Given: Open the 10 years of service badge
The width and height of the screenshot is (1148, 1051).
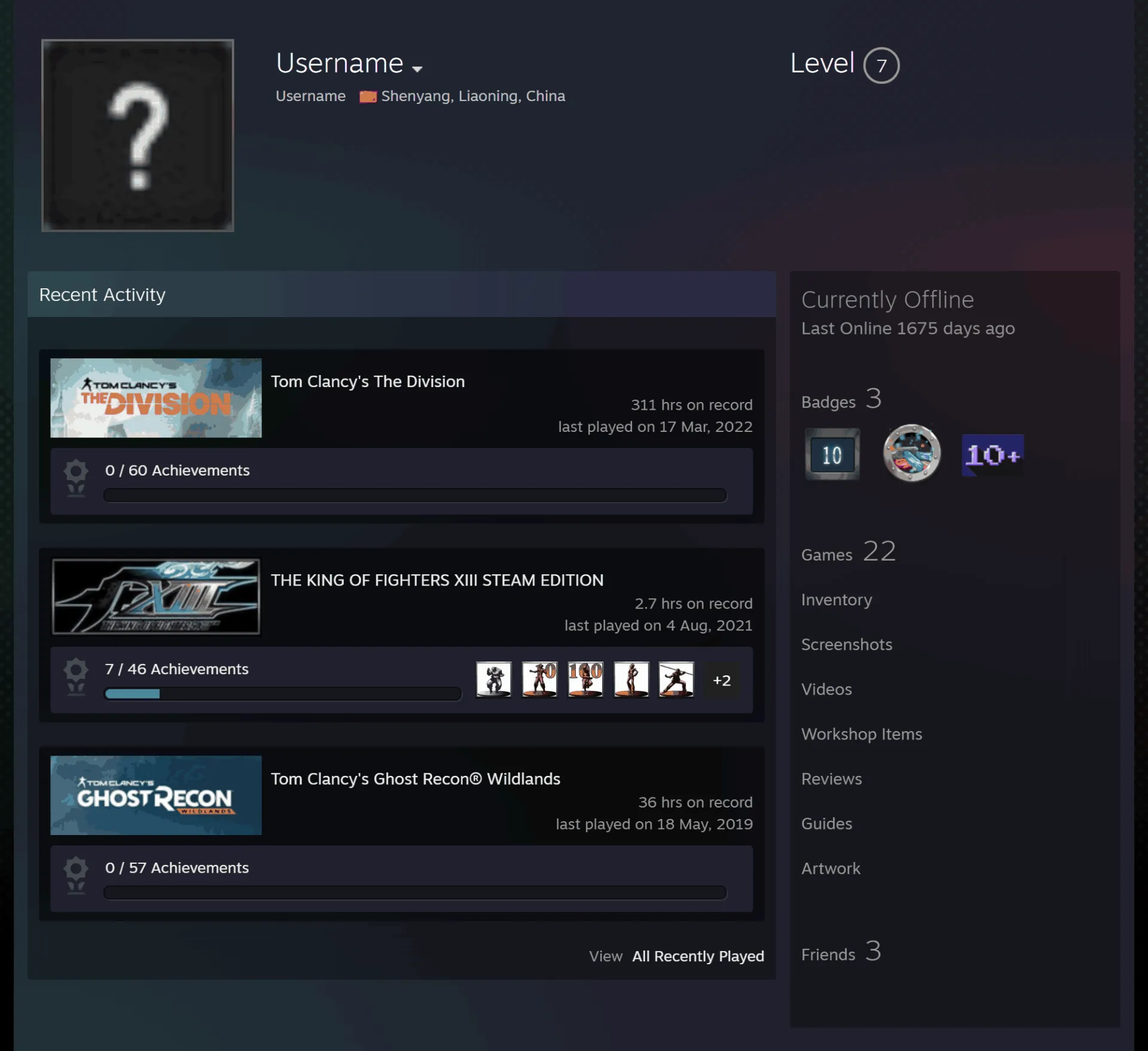Looking at the screenshot, I should point(832,454).
